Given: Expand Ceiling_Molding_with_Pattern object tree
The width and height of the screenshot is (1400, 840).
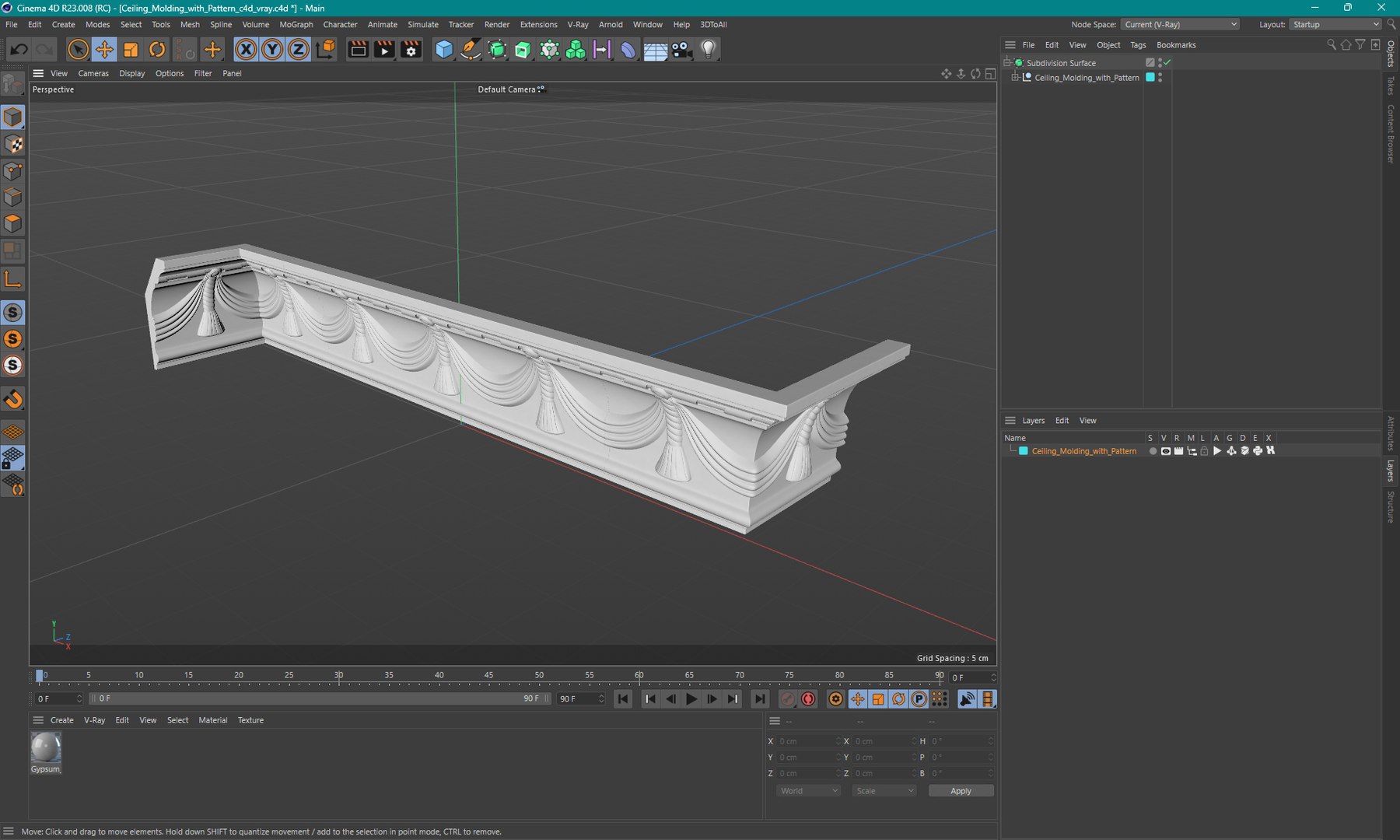Looking at the screenshot, I should pyautogui.click(x=1015, y=78).
